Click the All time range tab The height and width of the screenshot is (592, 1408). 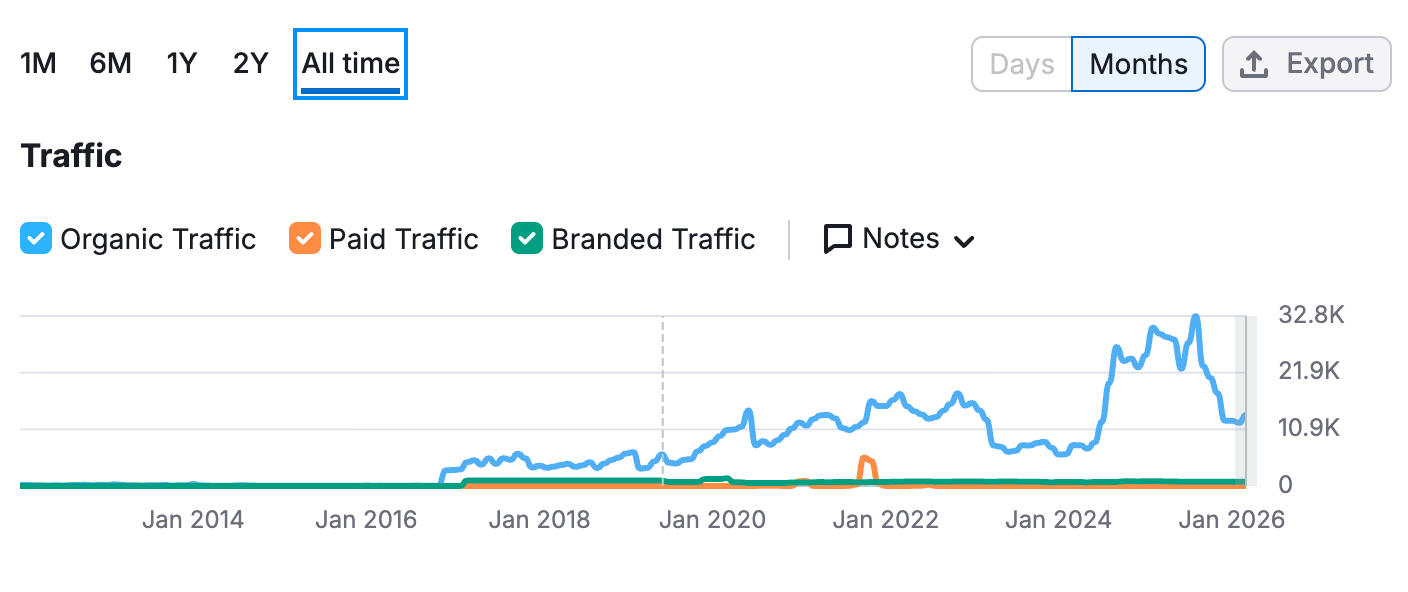[351, 64]
